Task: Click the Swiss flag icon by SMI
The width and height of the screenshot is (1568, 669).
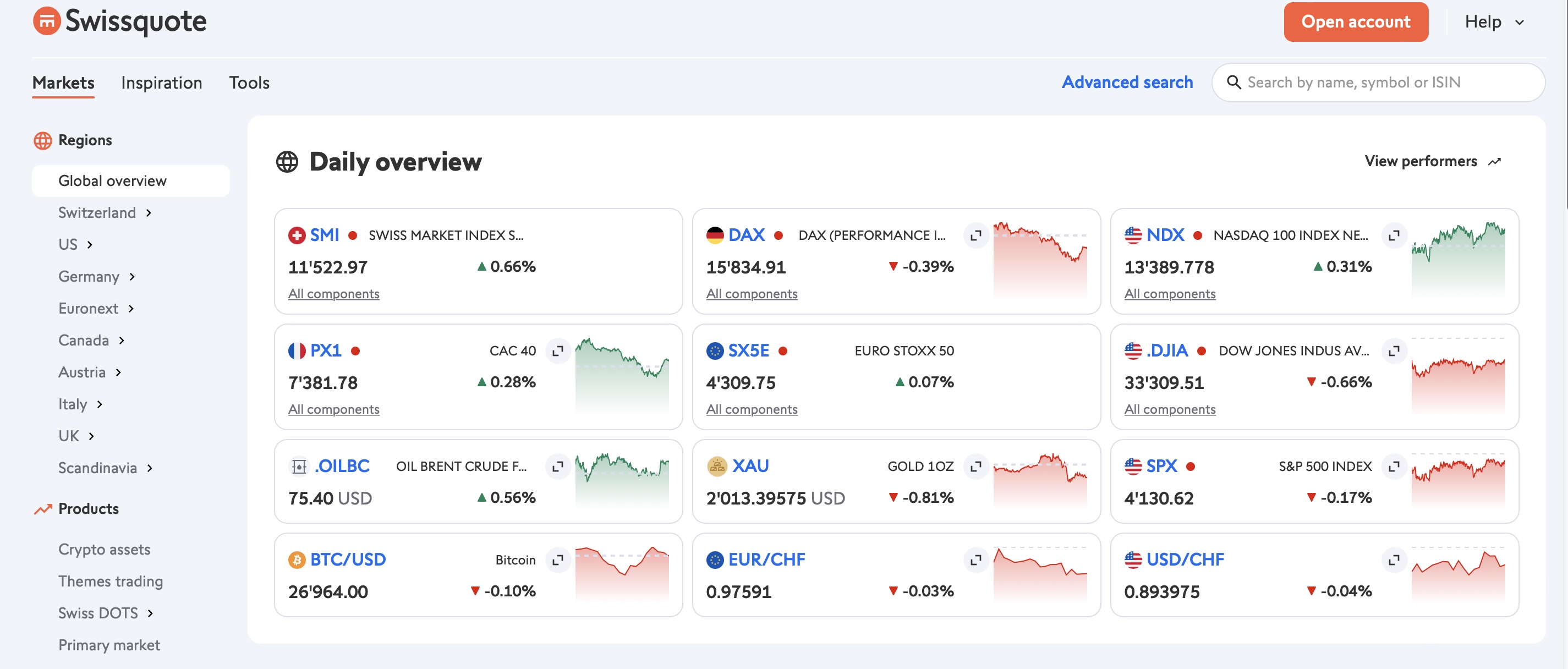Action: coord(297,235)
